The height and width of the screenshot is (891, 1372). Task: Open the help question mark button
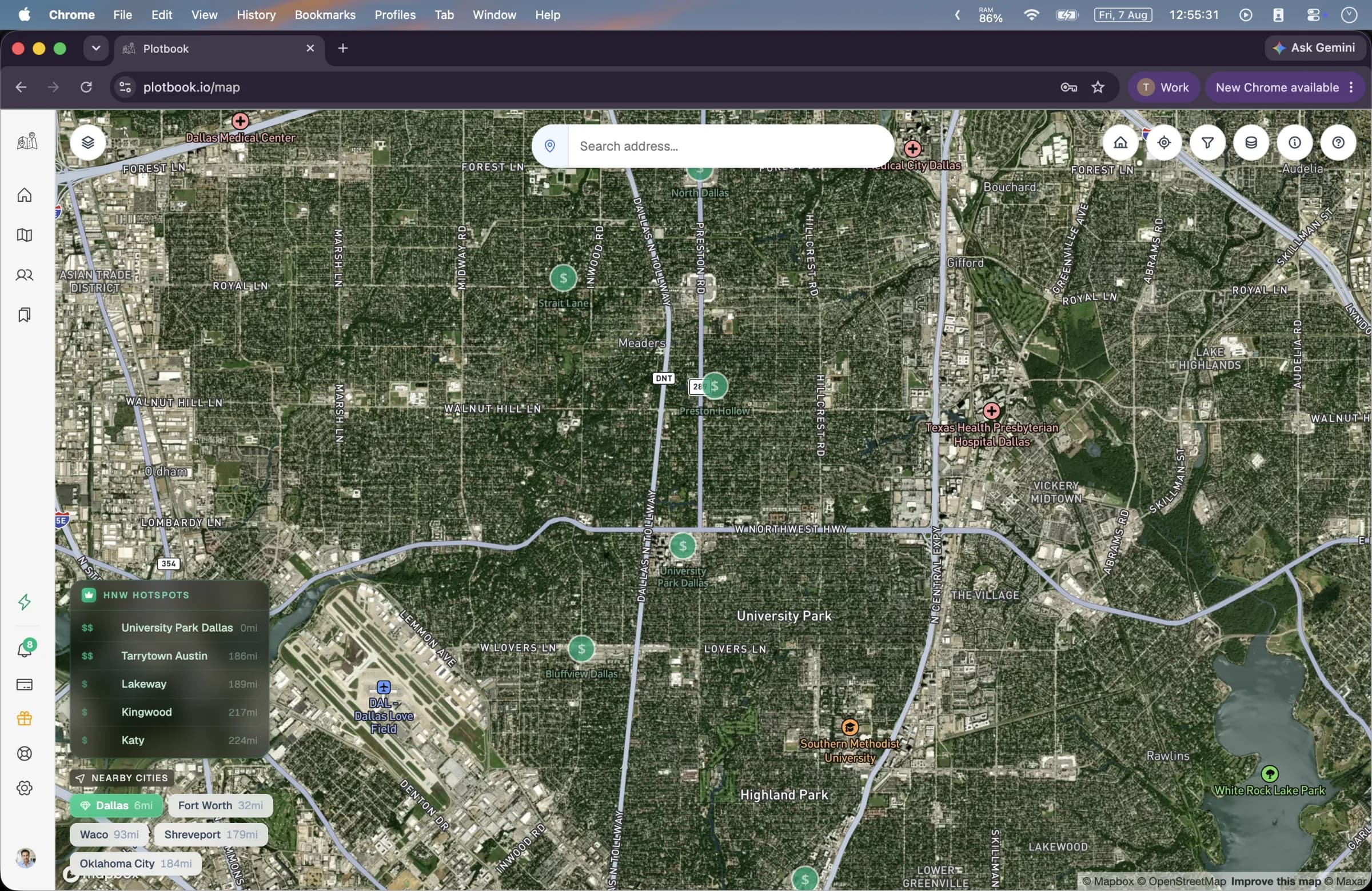(1338, 142)
